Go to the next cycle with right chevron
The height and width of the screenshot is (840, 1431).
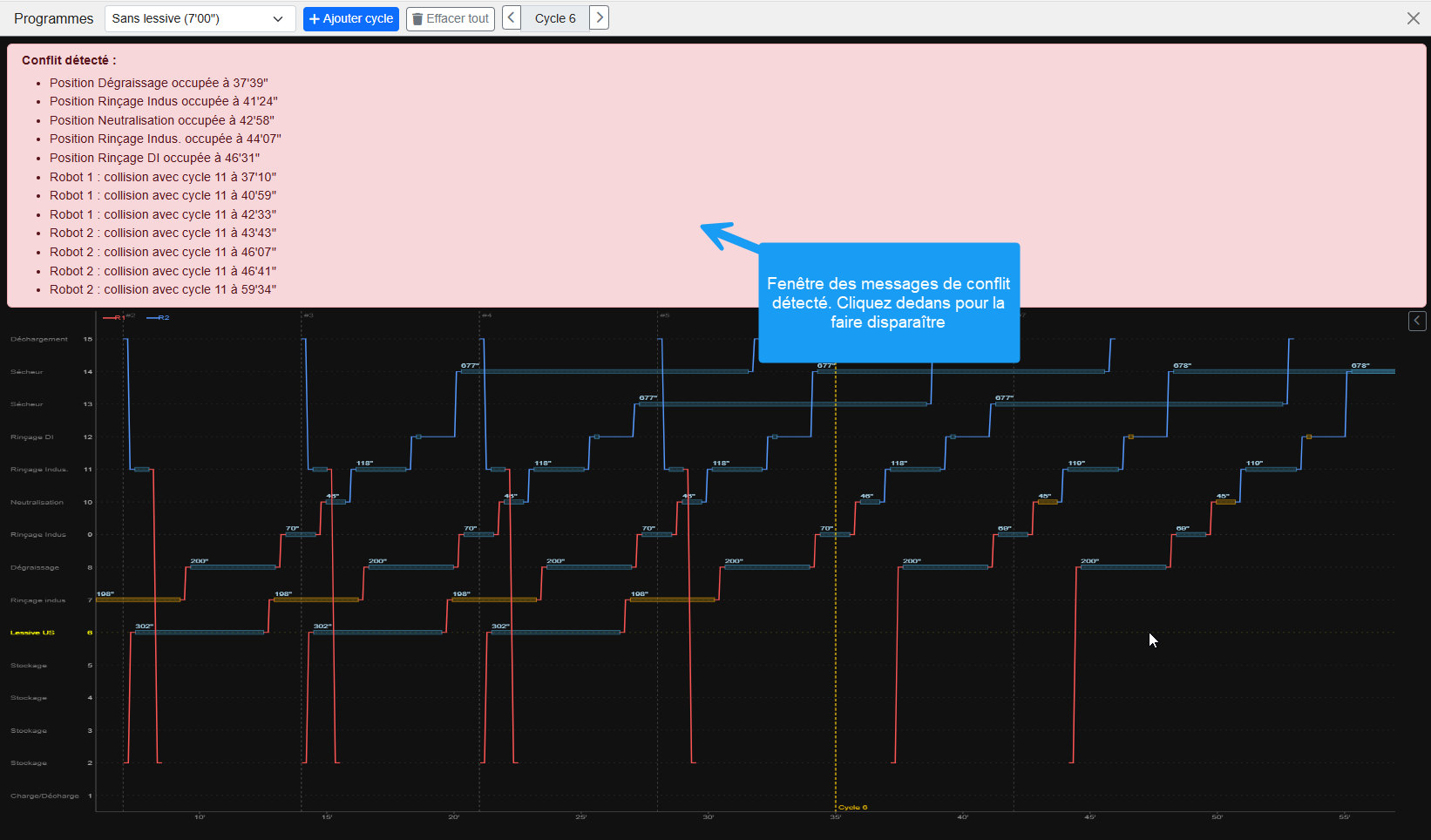[x=599, y=18]
